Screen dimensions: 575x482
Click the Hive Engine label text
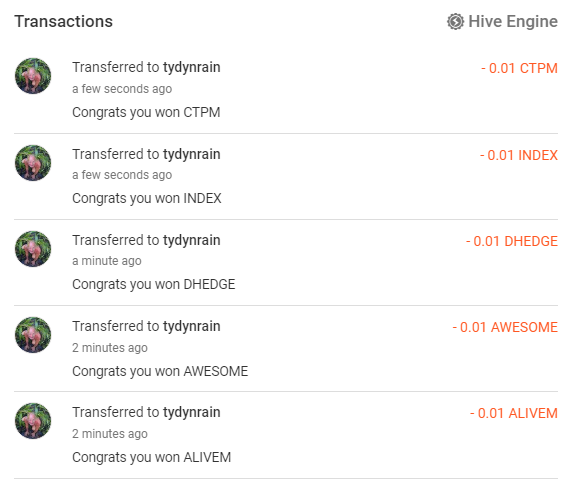tap(513, 22)
